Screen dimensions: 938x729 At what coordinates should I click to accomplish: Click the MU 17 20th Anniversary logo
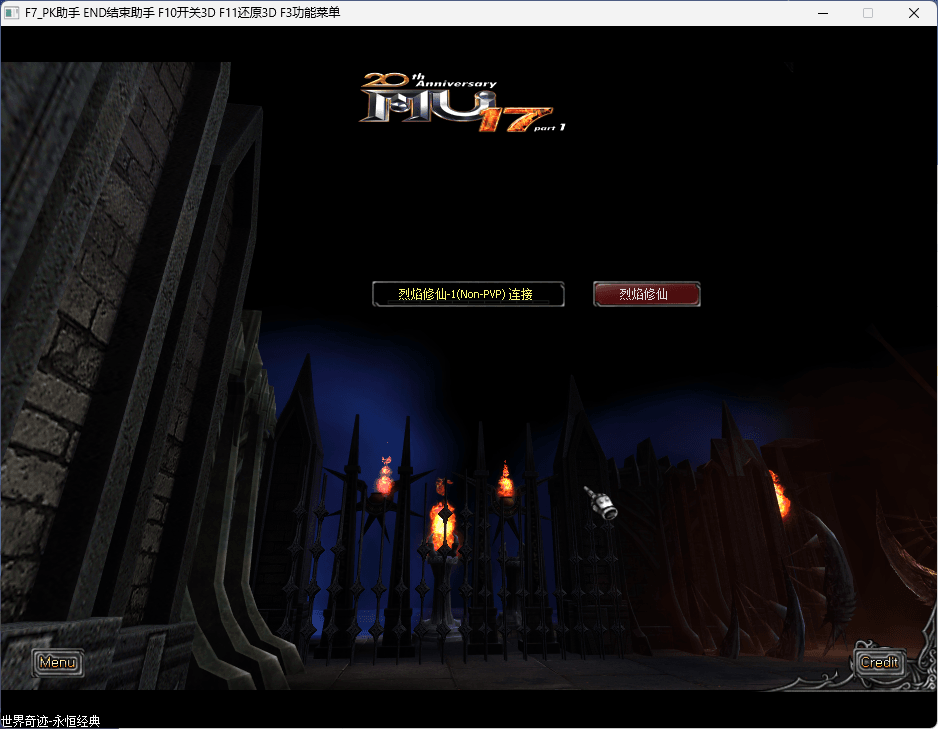click(x=462, y=102)
